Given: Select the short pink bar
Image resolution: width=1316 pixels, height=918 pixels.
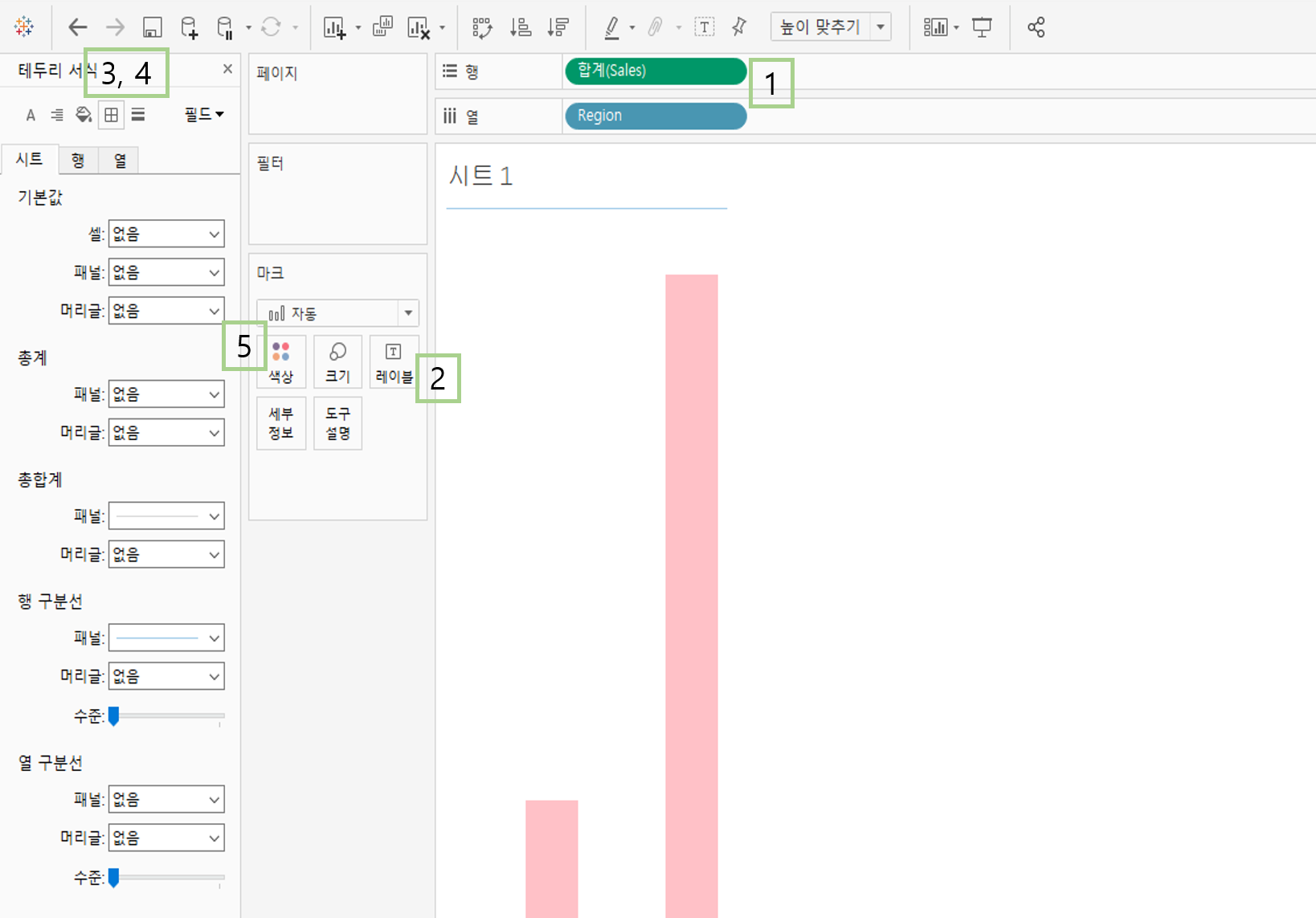Looking at the screenshot, I should (x=552, y=859).
